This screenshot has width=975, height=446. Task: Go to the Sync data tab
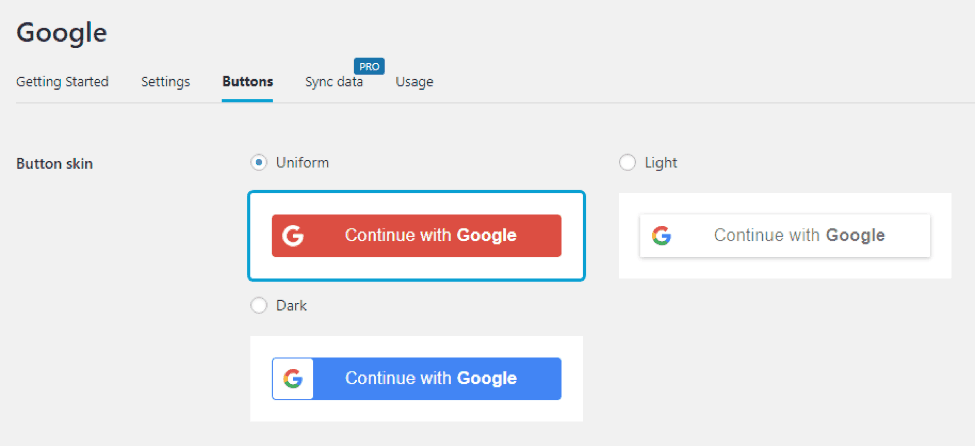(334, 81)
